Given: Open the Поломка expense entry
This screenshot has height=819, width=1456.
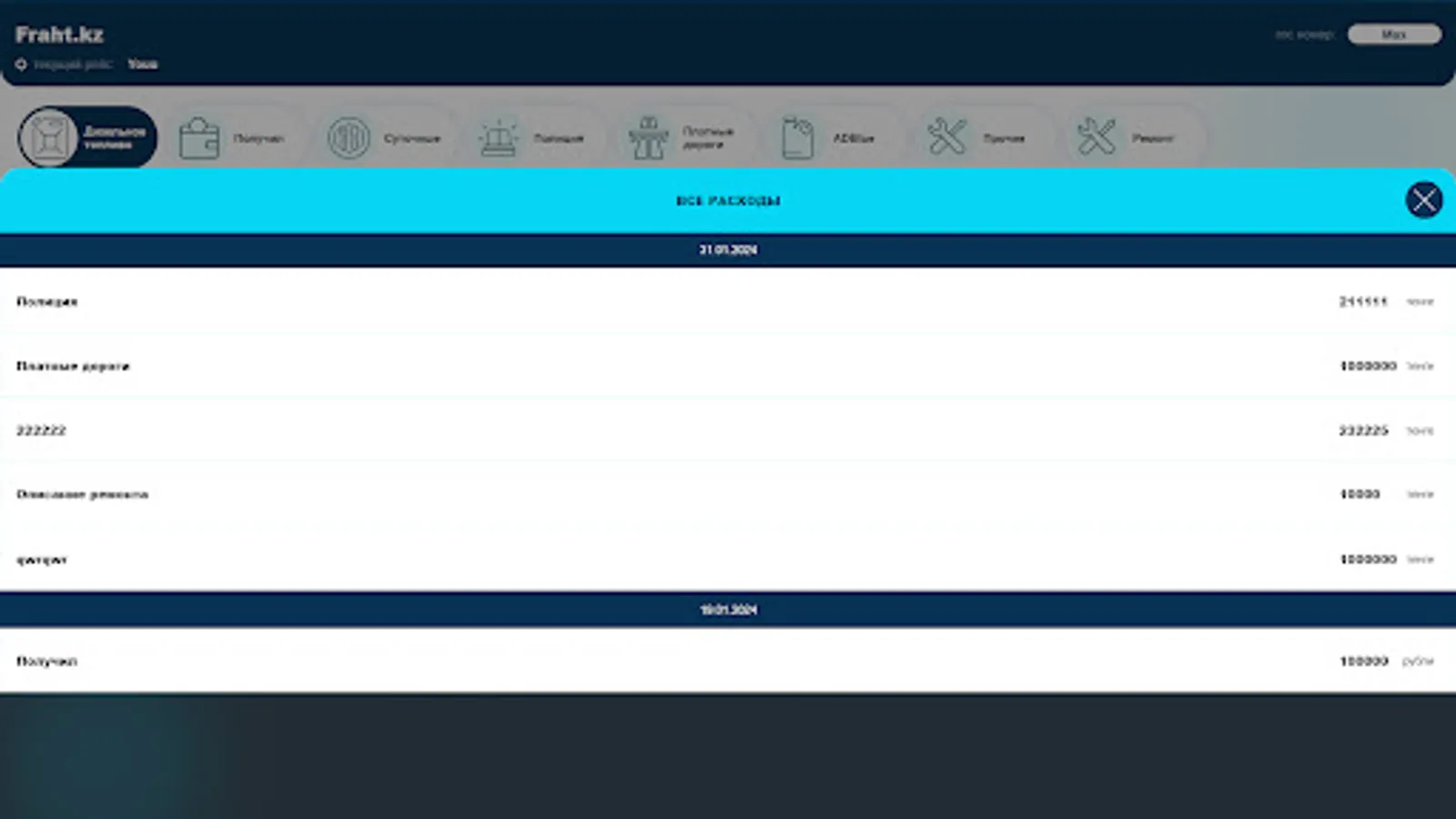Looking at the screenshot, I should 728,301.
